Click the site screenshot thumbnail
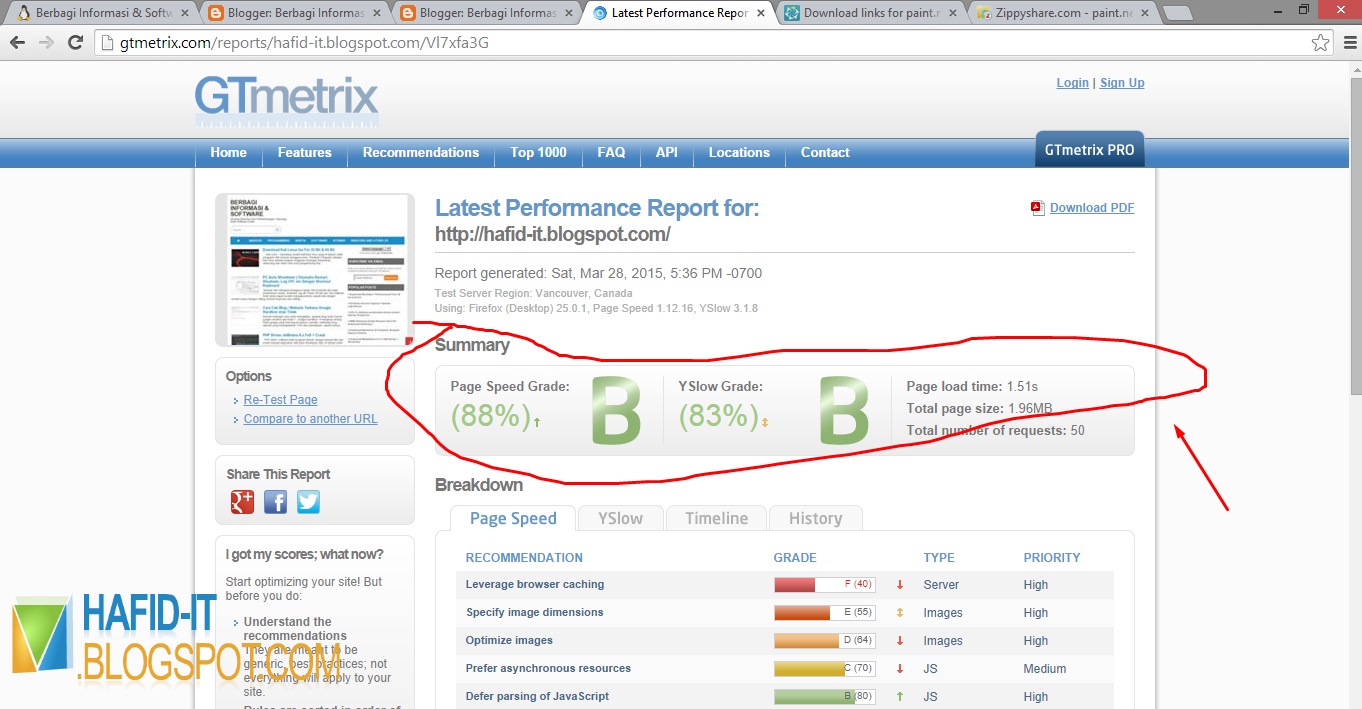Screen dimensions: 1362x709 tap(314, 270)
